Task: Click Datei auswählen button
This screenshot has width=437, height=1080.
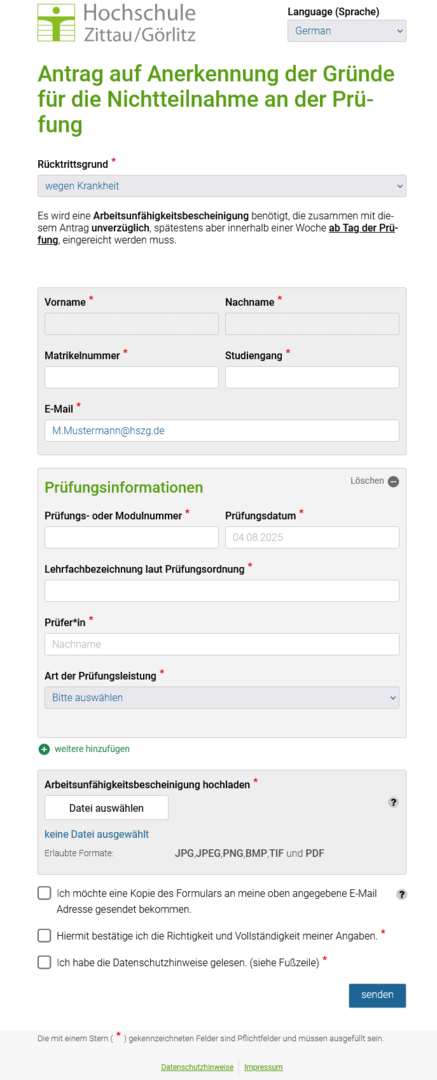Action: [106, 808]
